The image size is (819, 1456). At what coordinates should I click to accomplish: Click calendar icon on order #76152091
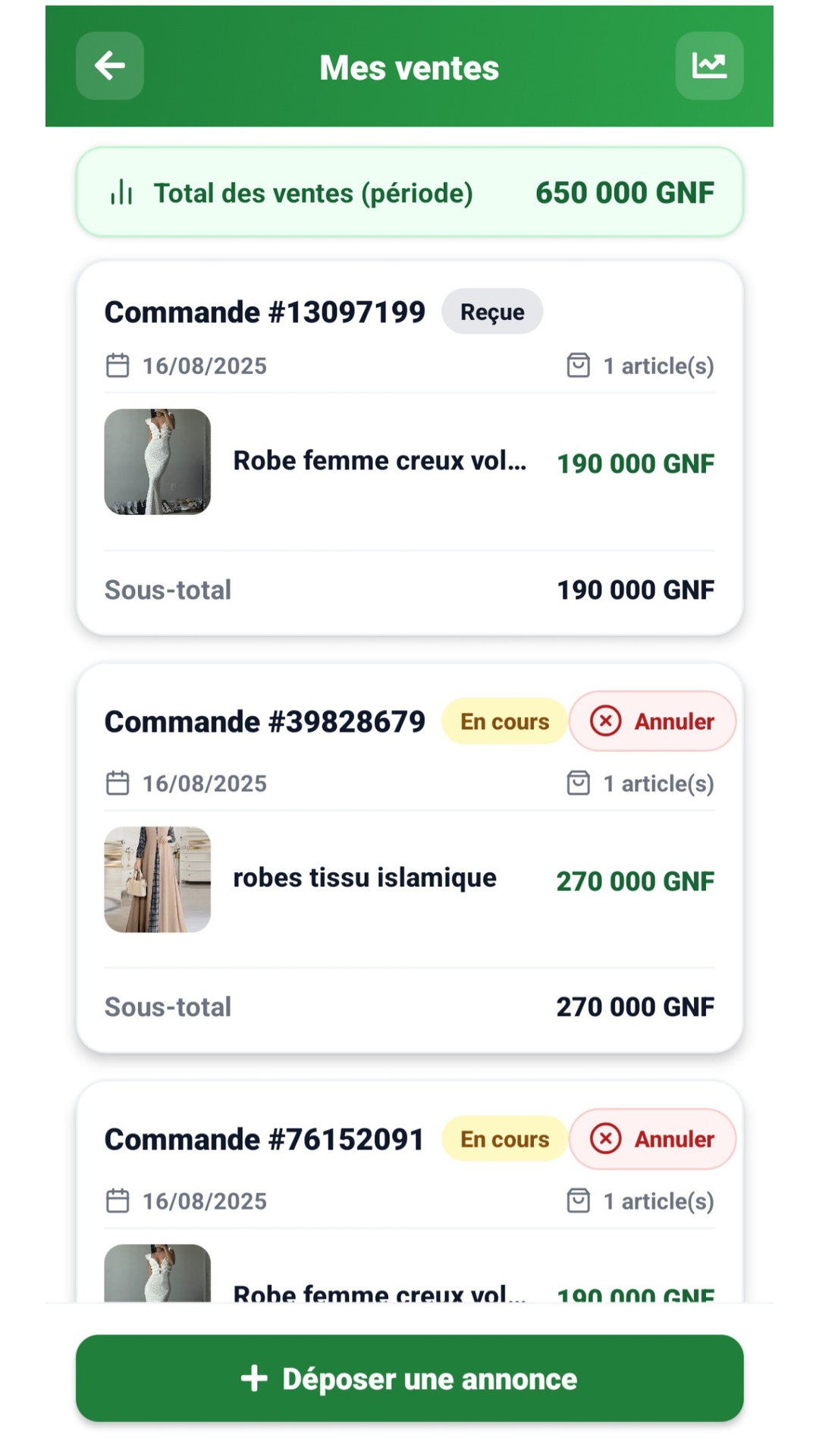118,1201
